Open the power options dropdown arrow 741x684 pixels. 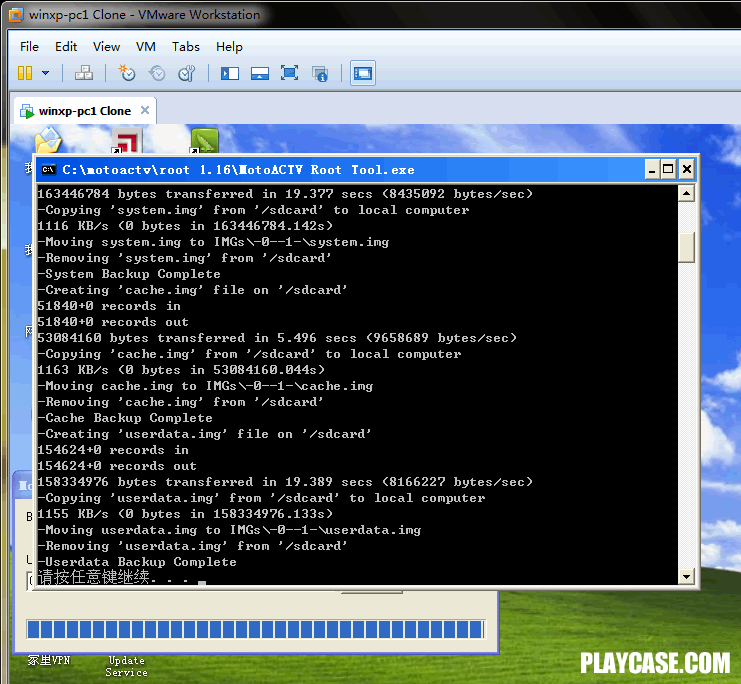pos(45,73)
